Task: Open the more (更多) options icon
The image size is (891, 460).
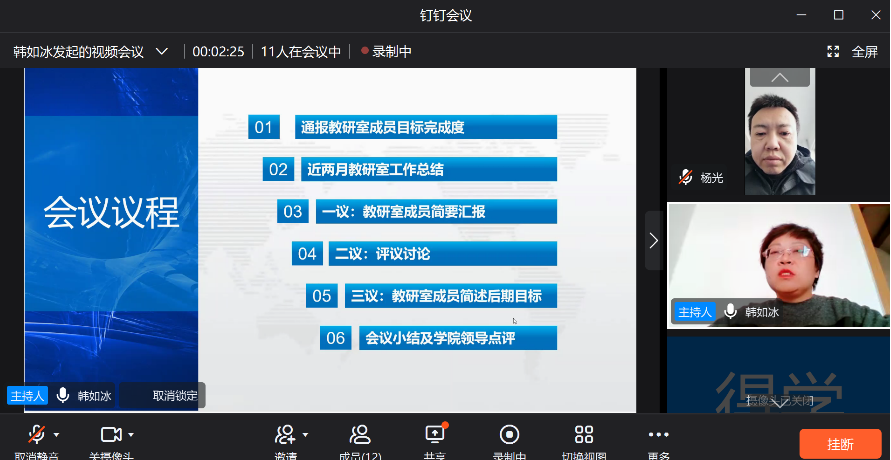Action: [658, 435]
